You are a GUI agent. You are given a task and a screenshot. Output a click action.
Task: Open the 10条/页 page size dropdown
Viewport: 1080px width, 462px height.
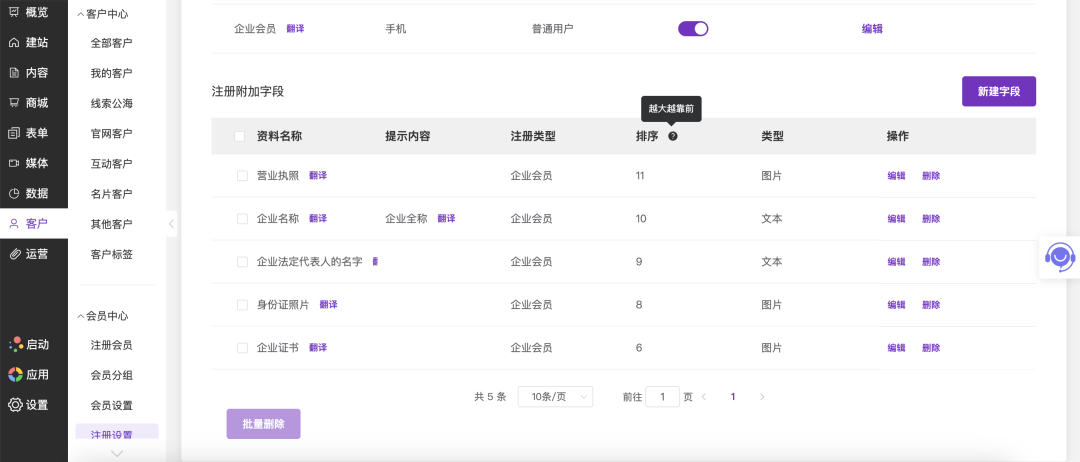click(x=555, y=397)
